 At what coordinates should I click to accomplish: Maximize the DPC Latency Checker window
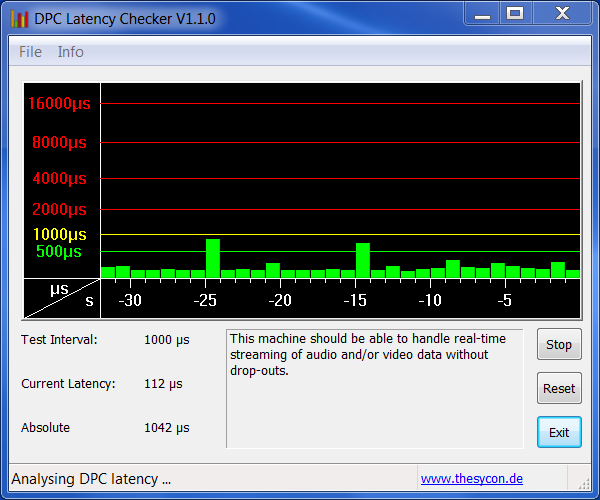click(515, 14)
